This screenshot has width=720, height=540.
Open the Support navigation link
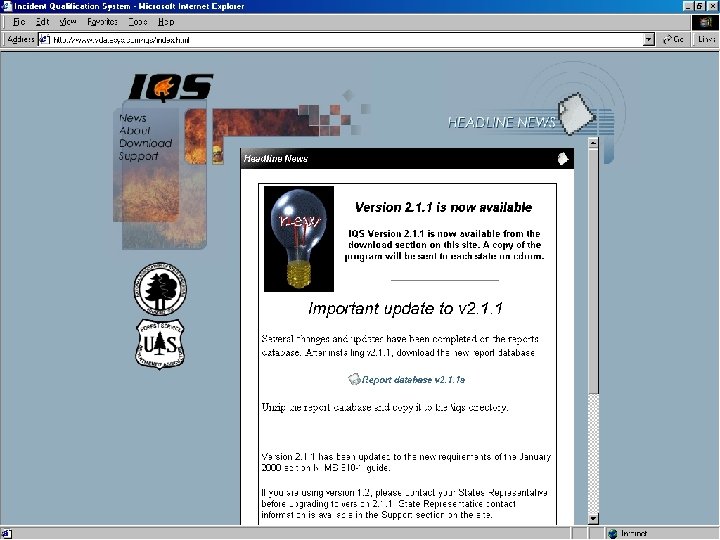pos(139,156)
